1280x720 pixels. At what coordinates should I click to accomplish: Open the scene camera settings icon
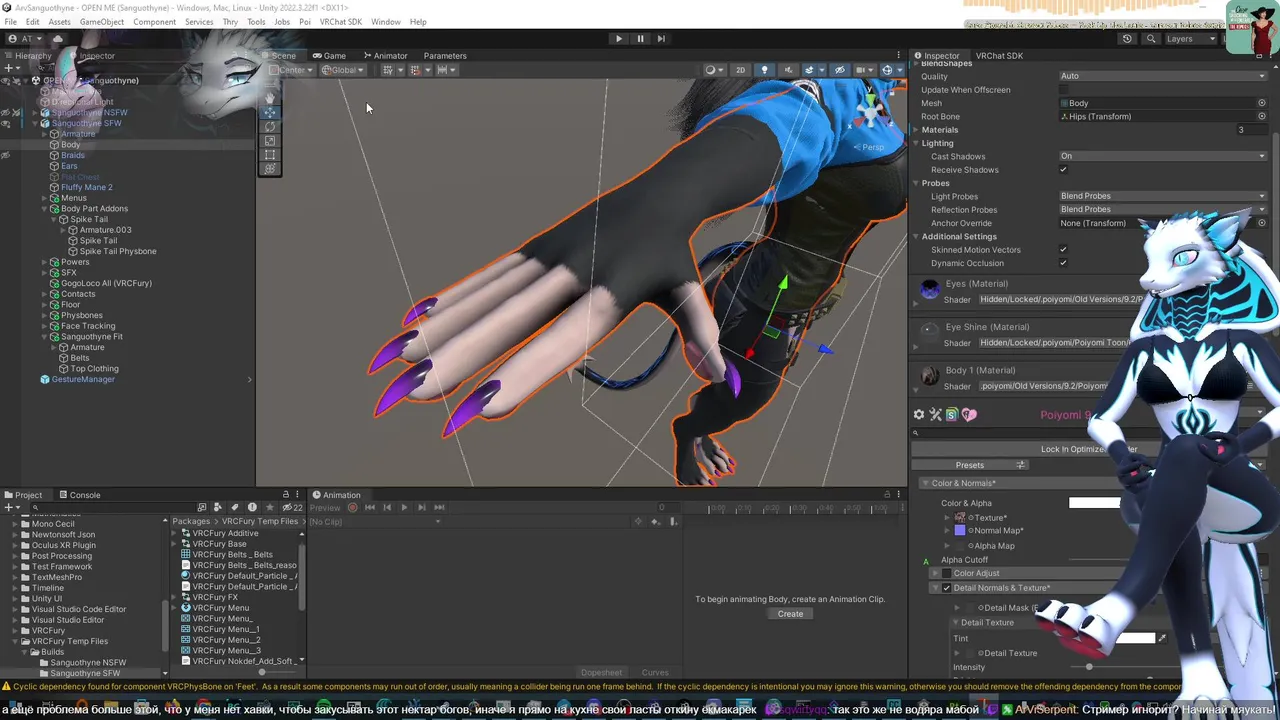(x=862, y=70)
